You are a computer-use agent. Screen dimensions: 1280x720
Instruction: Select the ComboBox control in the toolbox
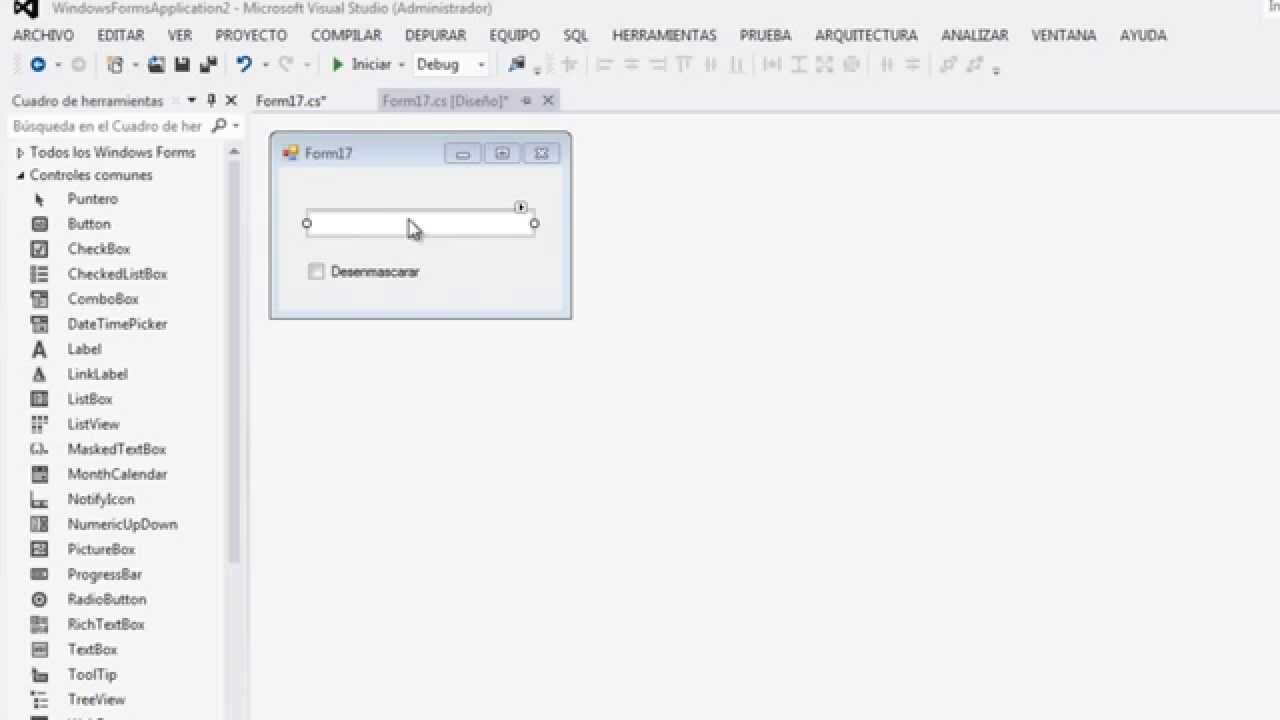[103, 299]
